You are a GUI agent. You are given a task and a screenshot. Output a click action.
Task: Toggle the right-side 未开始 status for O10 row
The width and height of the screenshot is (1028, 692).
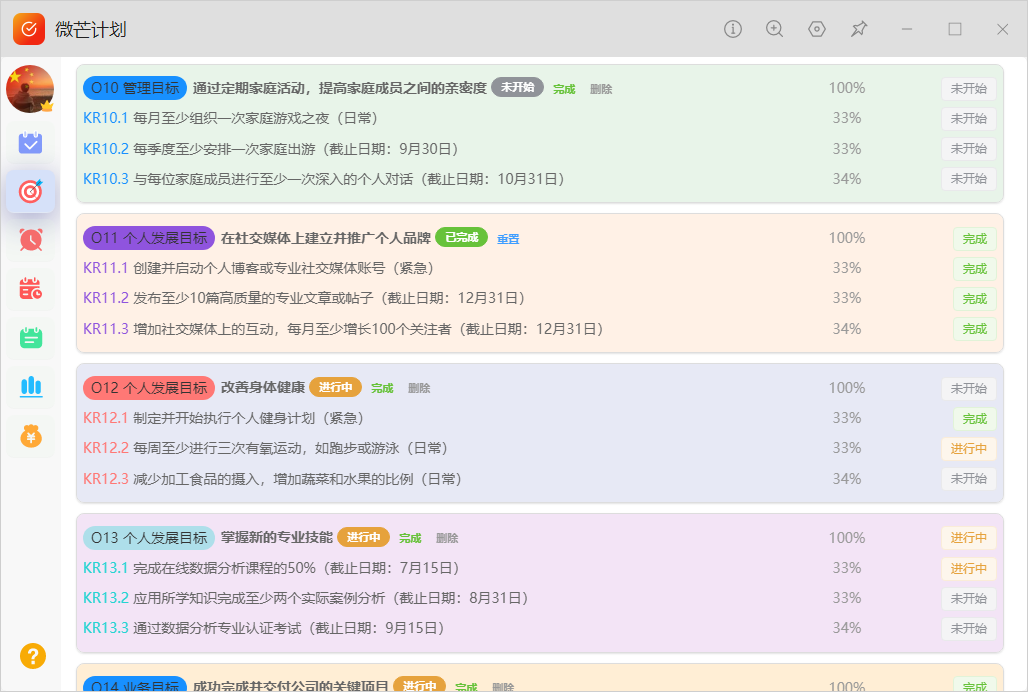coord(968,88)
